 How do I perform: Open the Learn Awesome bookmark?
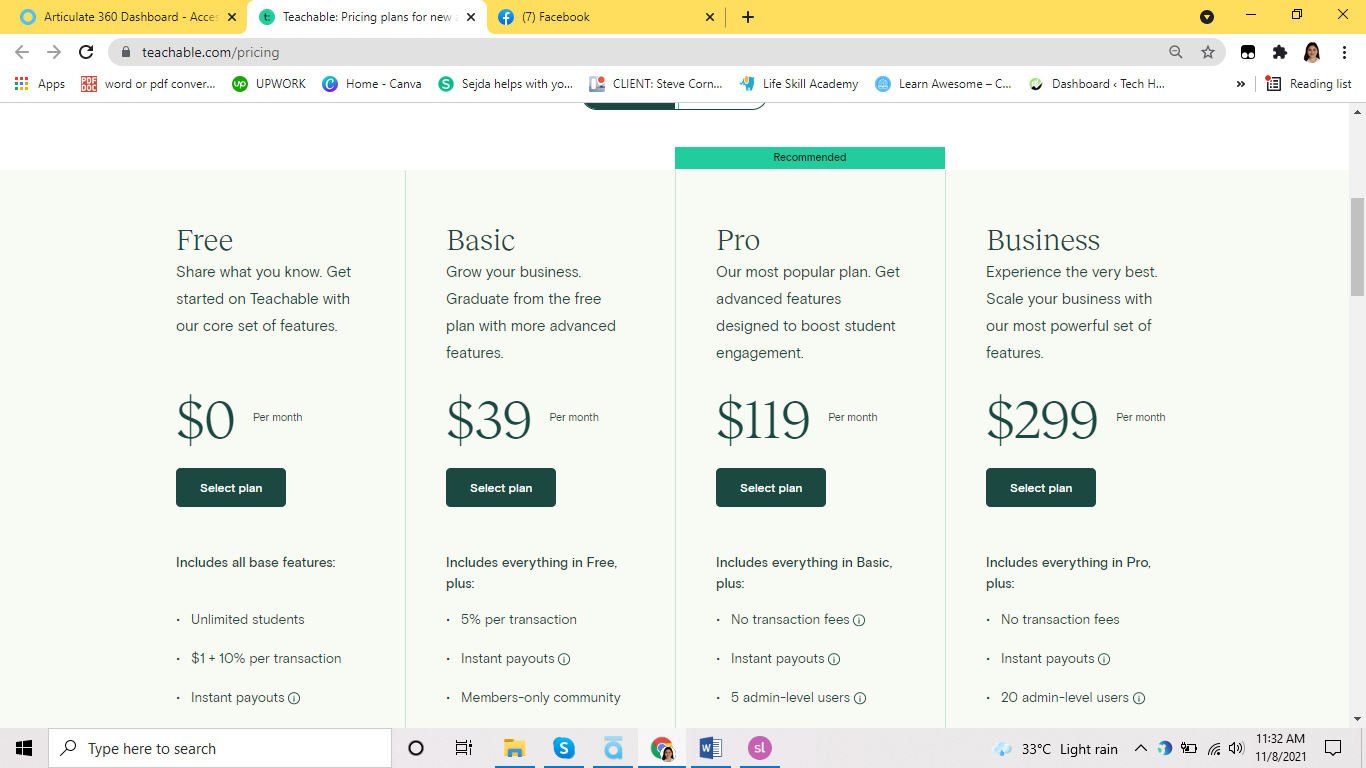tap(943, 84)
